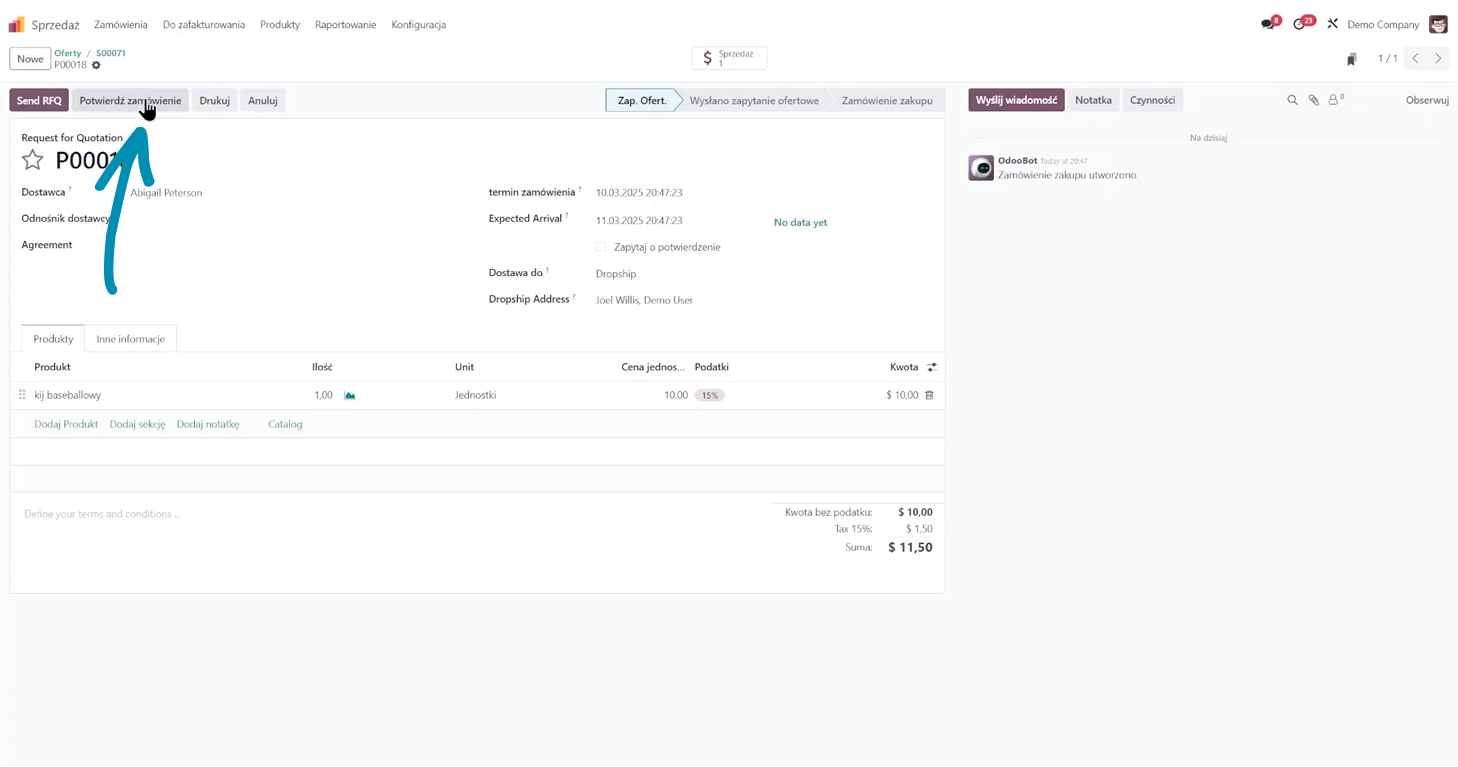Open the gear actions icon next to P00018
Viewport: 1458px width, 767px height.
click(96, 66)
